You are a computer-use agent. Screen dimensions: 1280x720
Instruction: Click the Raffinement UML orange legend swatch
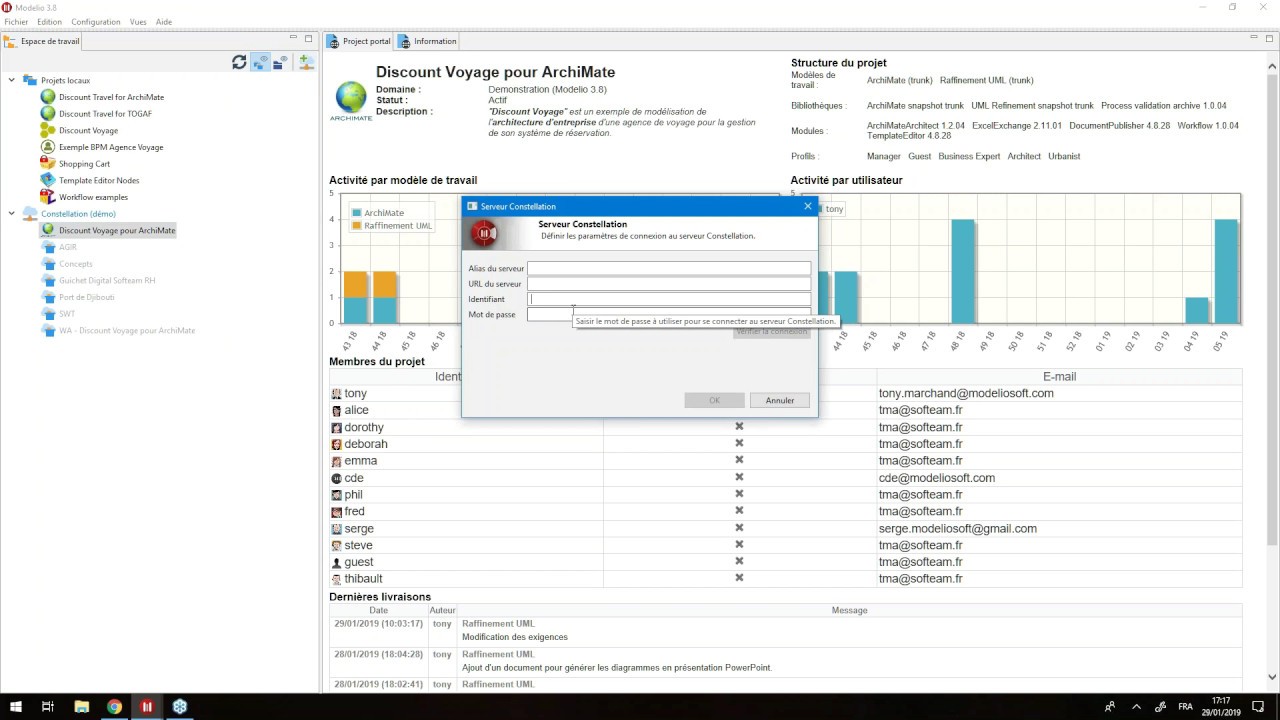click(x=357, y=226)
